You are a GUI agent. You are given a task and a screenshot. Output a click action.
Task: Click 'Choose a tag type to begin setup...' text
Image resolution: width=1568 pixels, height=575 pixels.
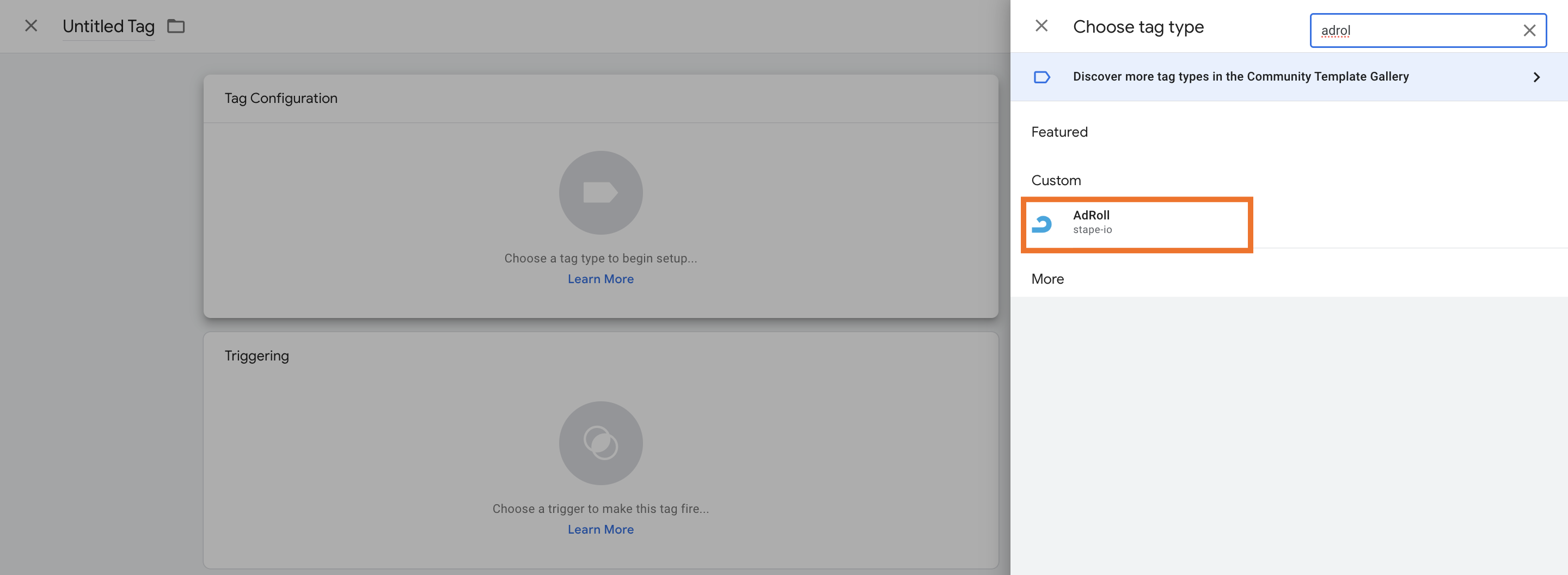click(600, 259)
